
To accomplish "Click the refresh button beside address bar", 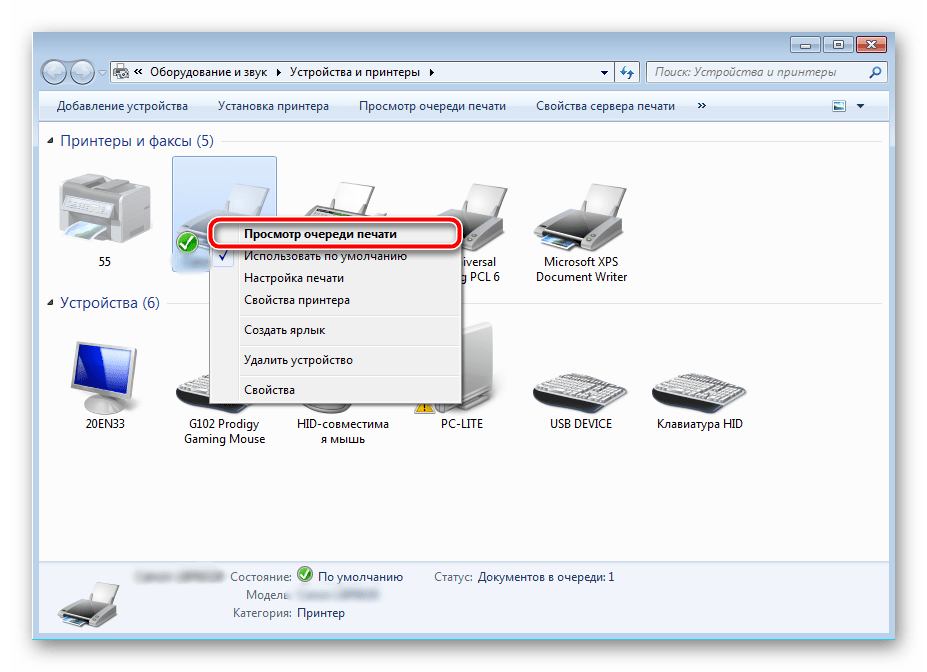I will [628, 72].
